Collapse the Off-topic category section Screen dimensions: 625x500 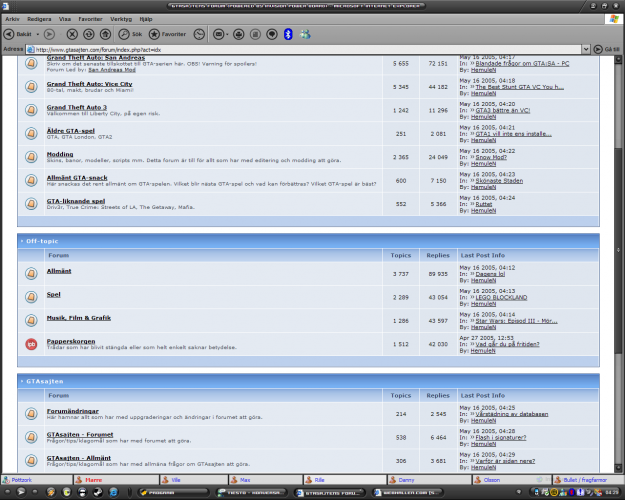[x=22, y=240]
